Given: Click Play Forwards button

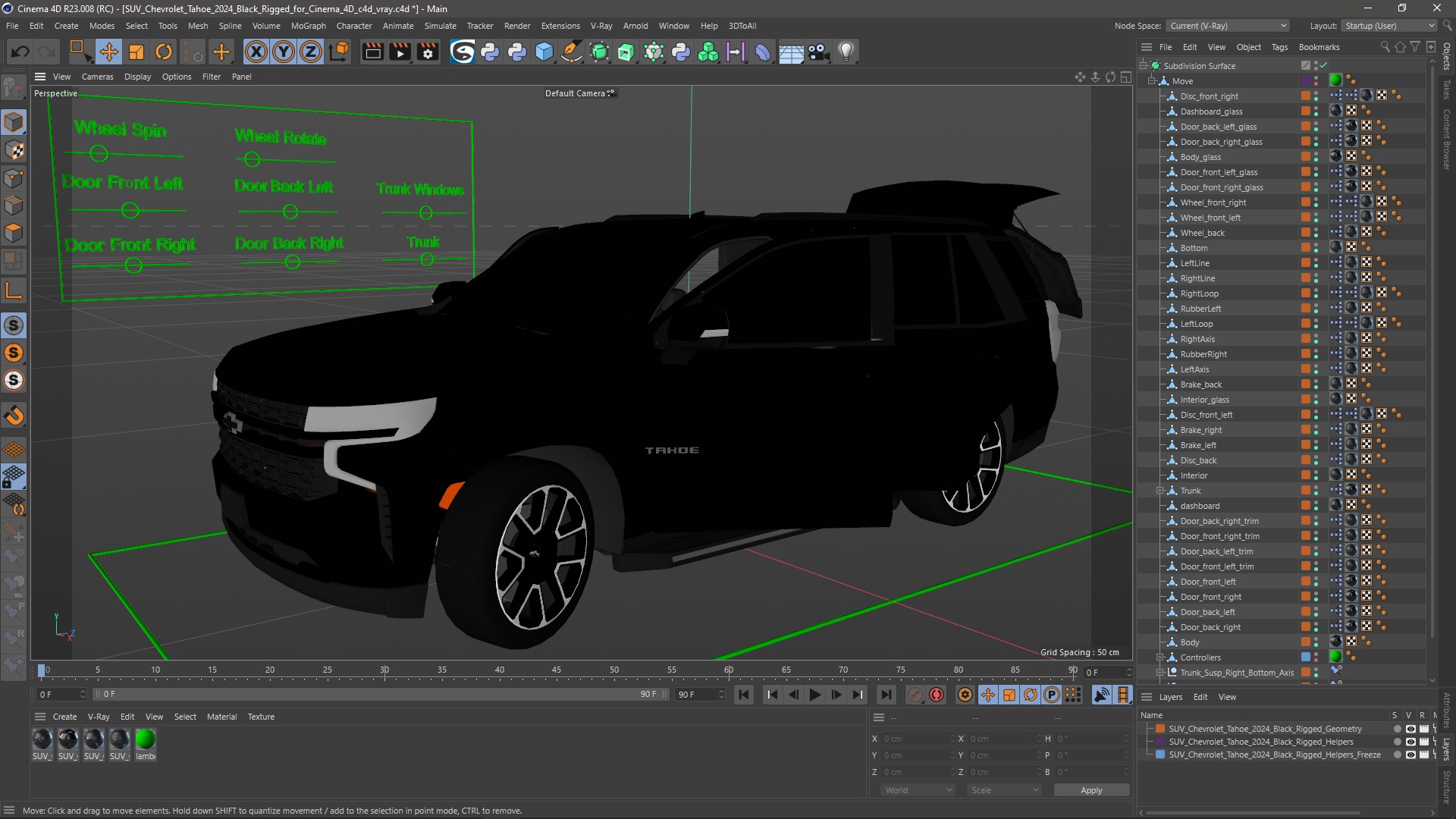Looking at the screenshot, I should coord(815,695).
